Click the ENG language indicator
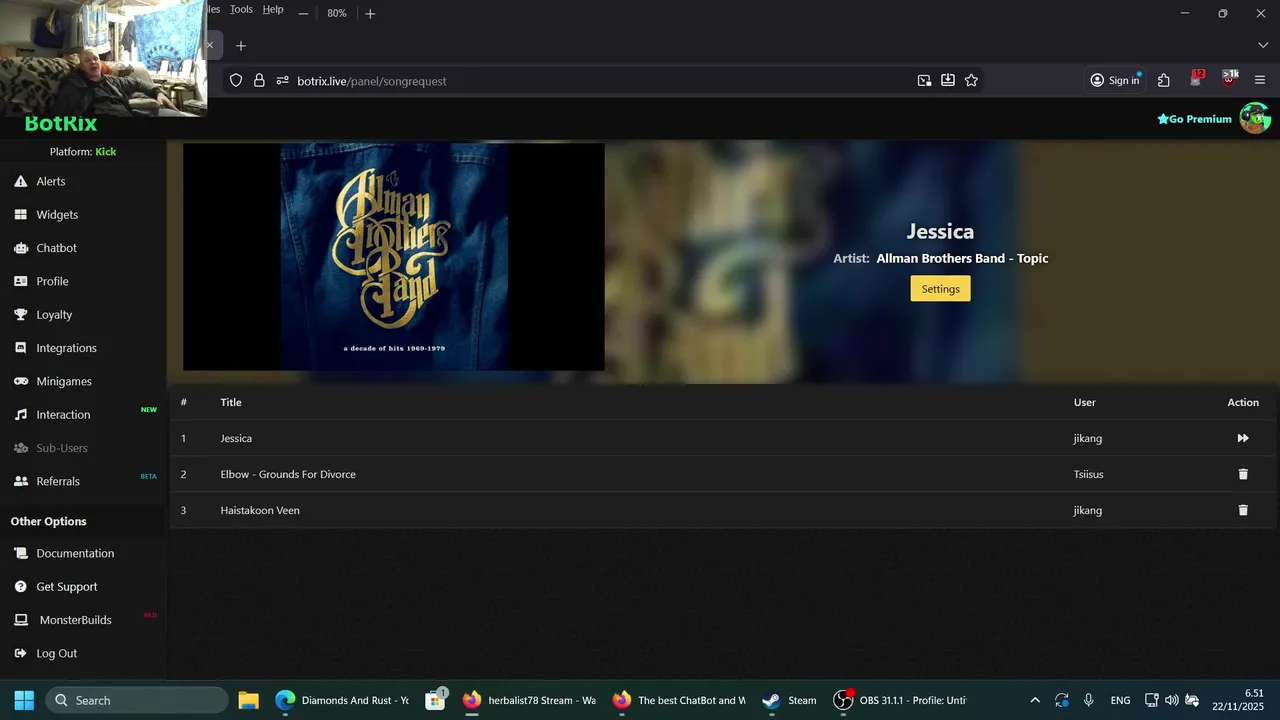The image size is (1280, 720). [1120, 700]
